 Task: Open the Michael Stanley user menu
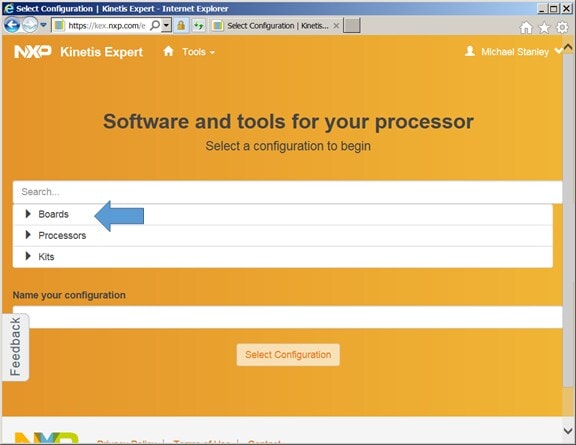tap(513, 52)
